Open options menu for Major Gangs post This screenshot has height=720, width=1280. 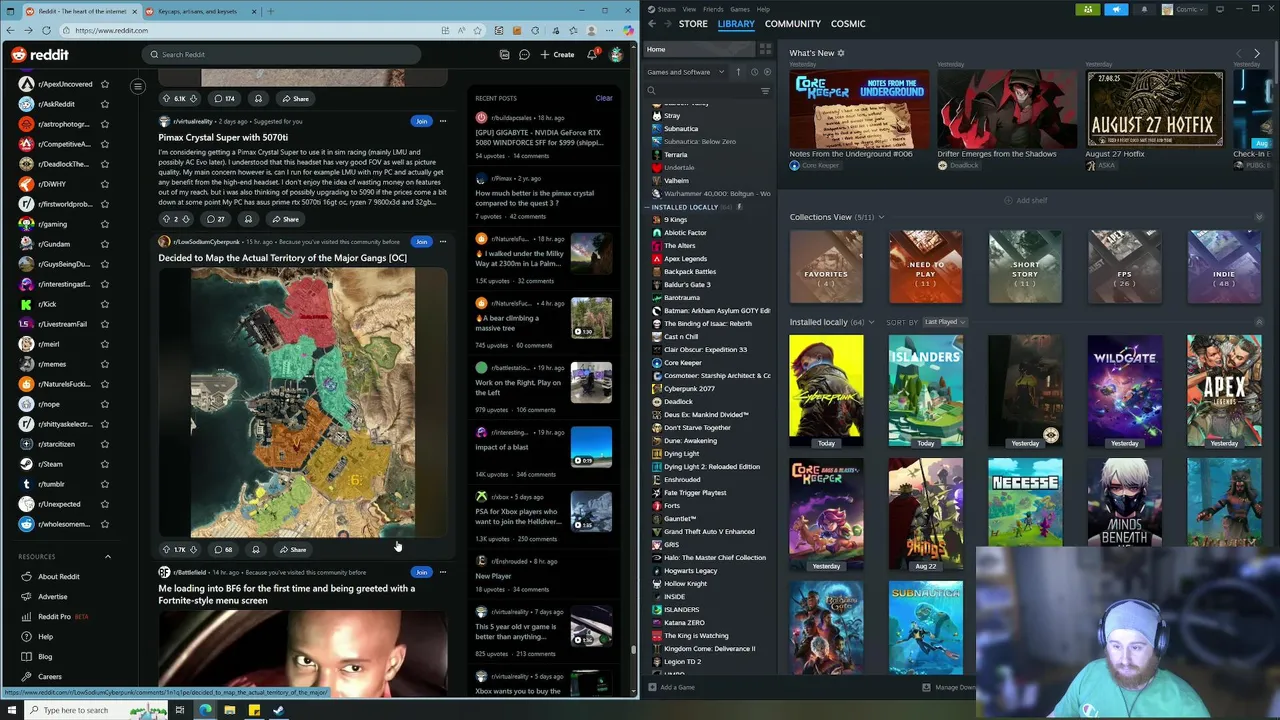[443, 242]
